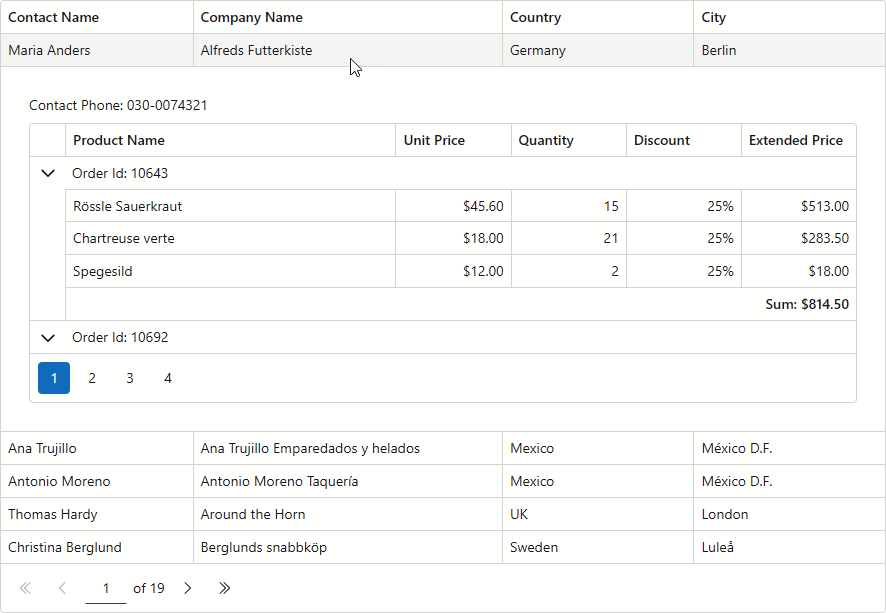Select Alfreds Futterkiste company cell

click(348, 50)
